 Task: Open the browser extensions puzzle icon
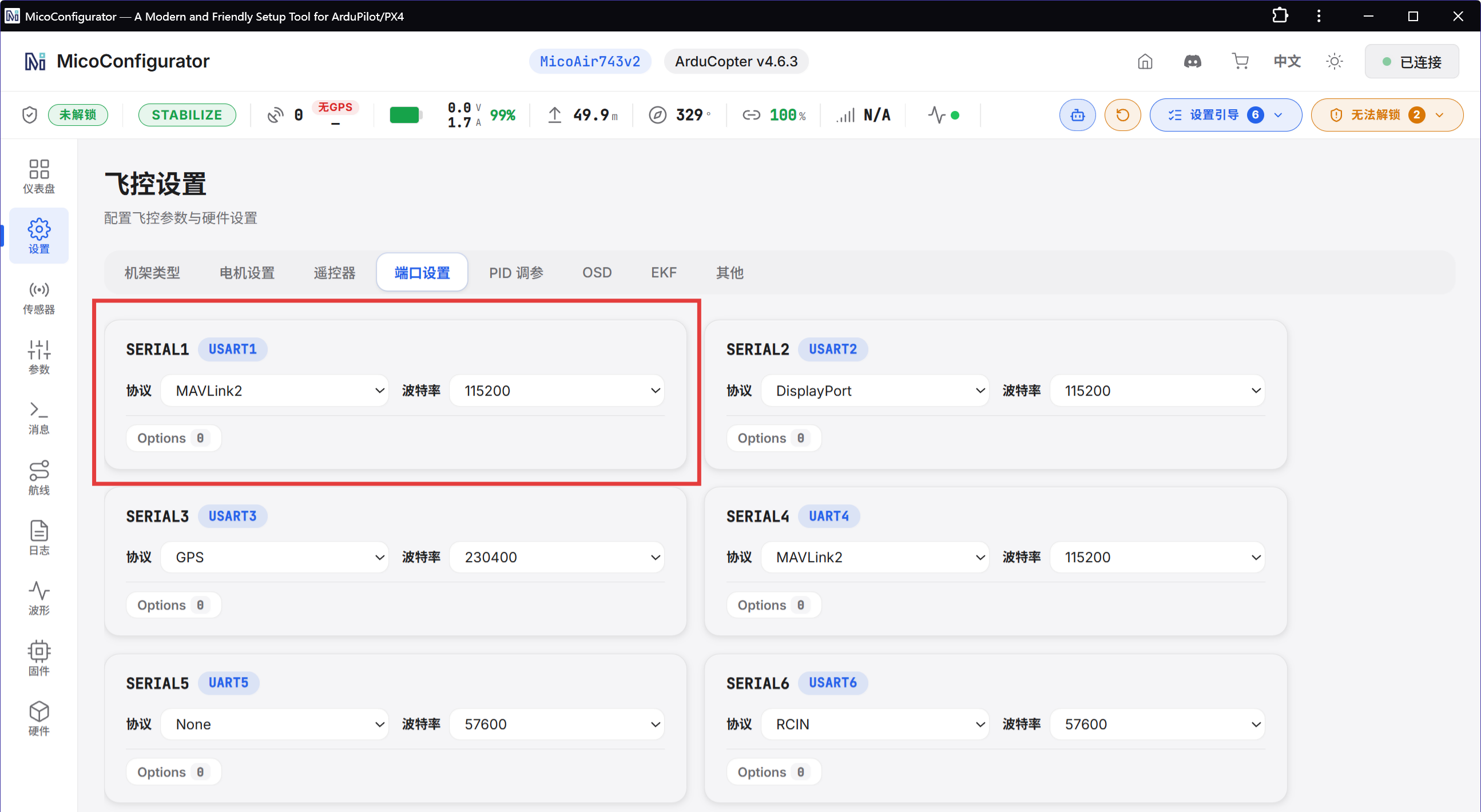coord(1280,15)
